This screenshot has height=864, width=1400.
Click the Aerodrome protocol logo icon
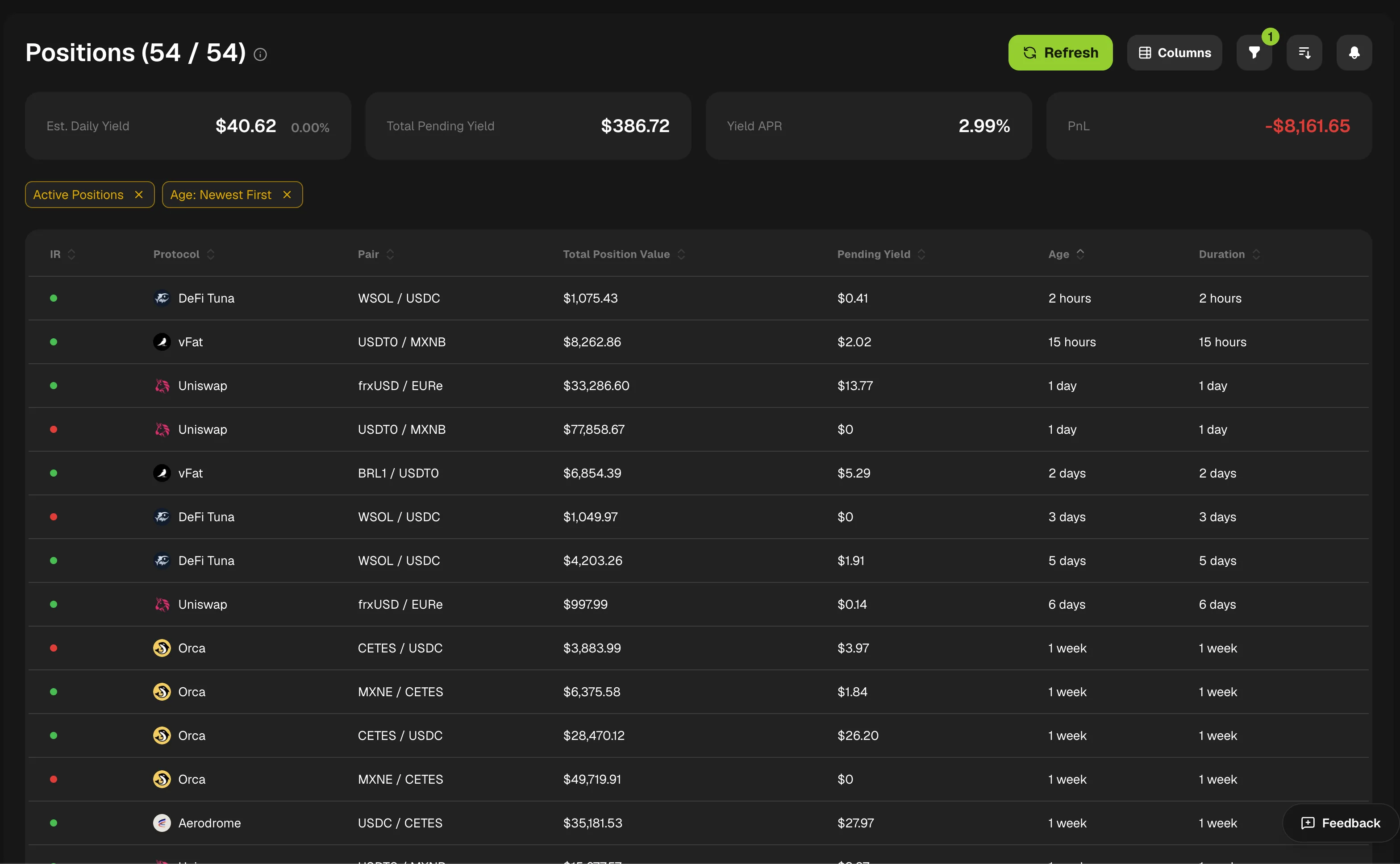click(x=162, y=823)
